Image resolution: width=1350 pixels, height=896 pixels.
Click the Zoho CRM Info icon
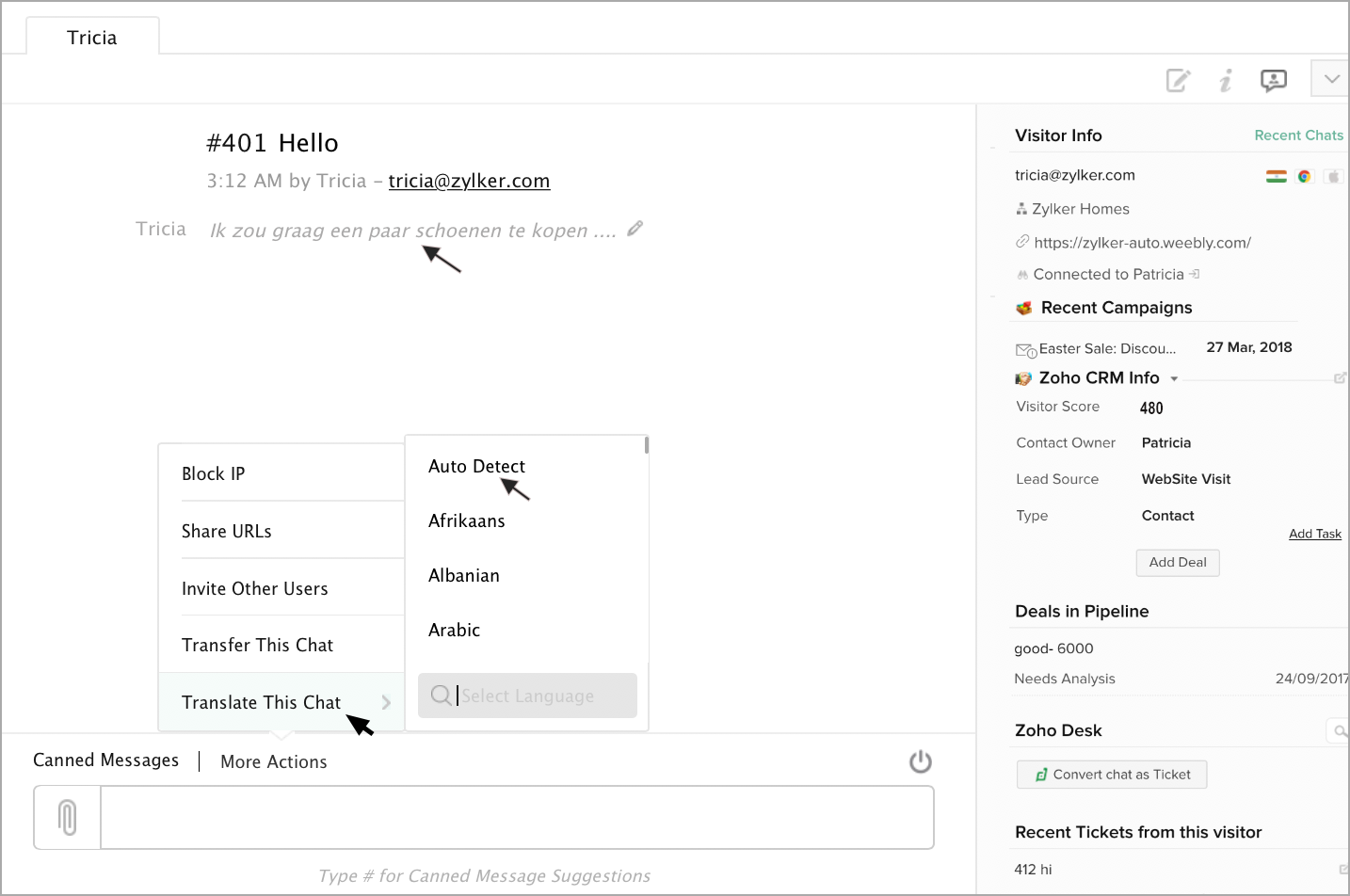pyautogui.click(x=1023, y=378)
